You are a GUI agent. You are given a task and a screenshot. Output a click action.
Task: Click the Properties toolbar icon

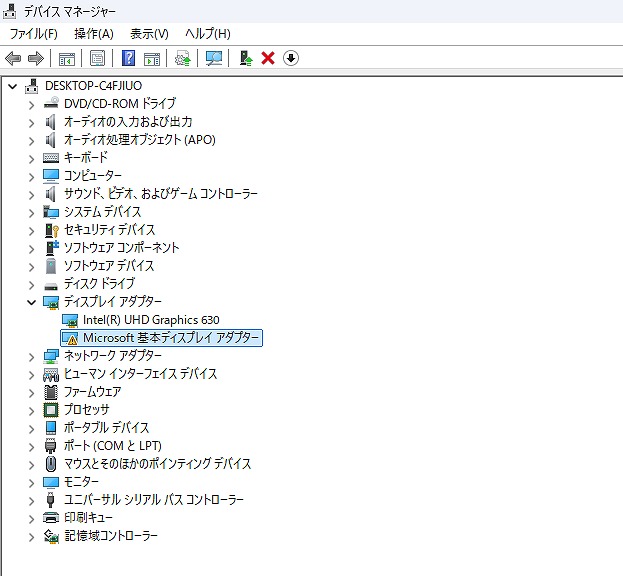coord(98,58)
